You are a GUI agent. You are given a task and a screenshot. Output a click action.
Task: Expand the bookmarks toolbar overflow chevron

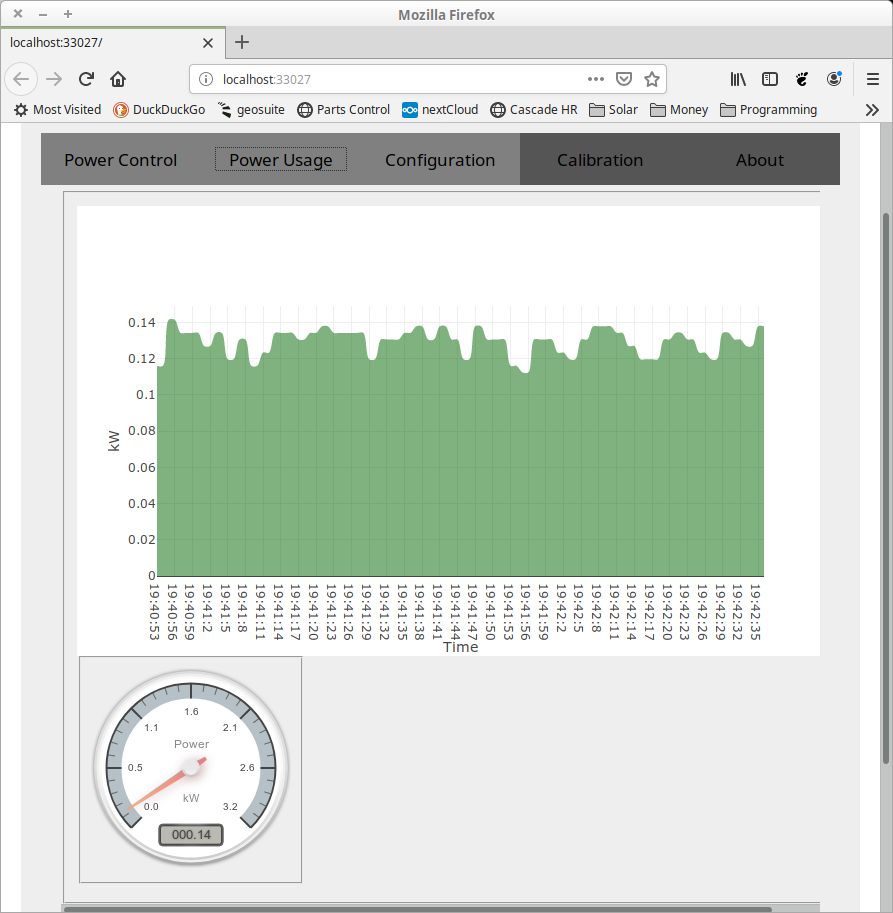[872, 110]
